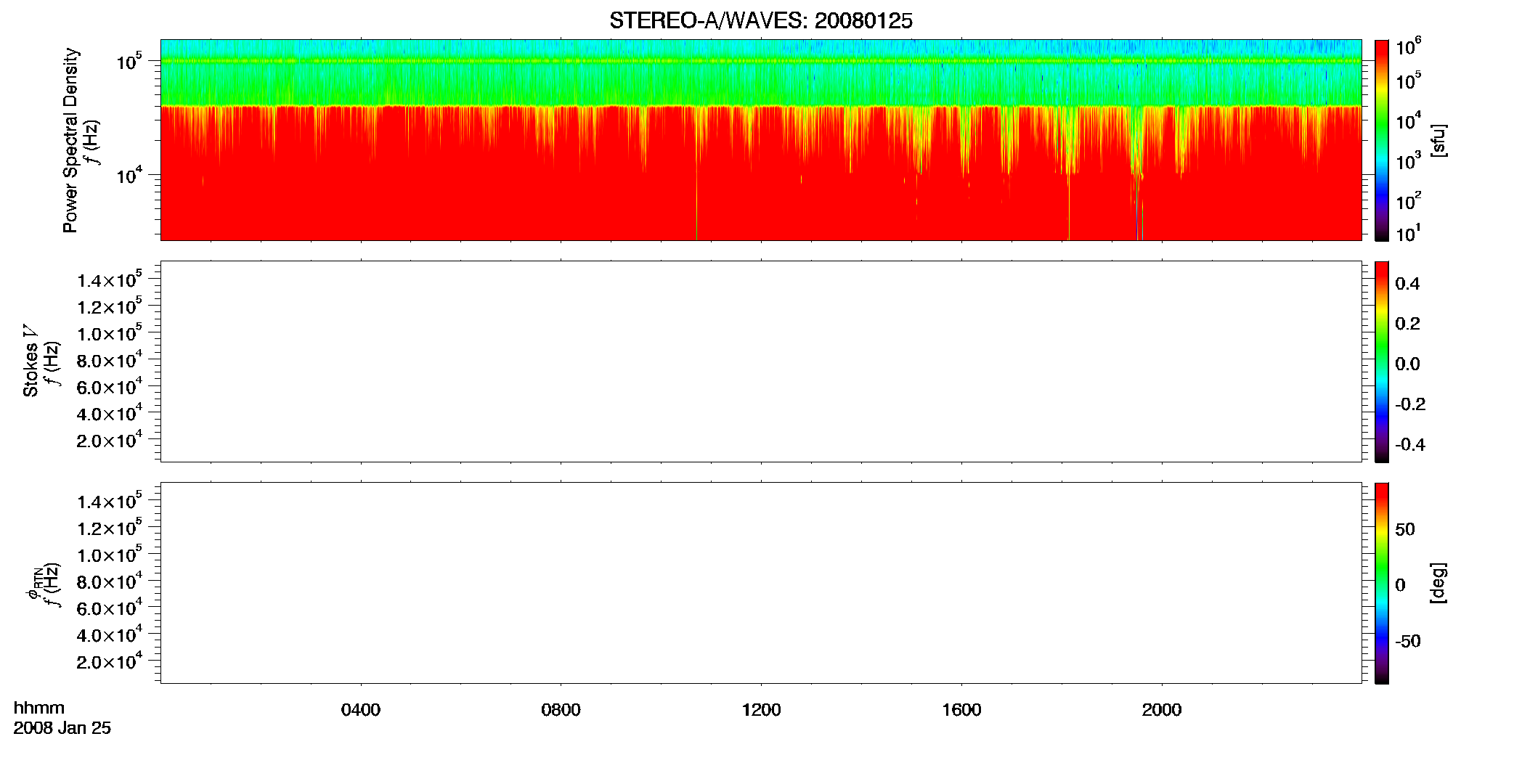Click the -0.2 label on Stokes V color bar

[1410, 404]
